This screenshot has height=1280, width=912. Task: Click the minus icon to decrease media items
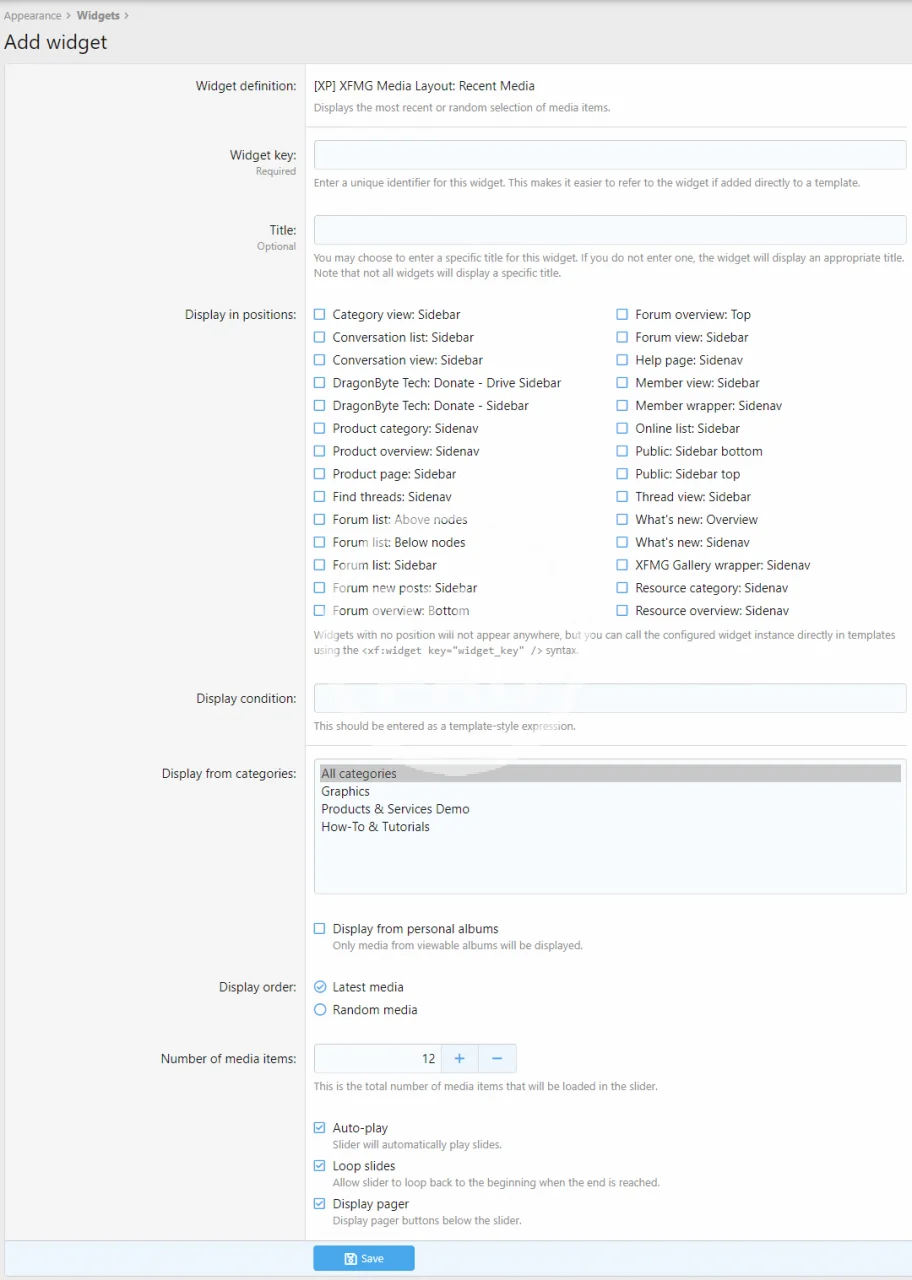(497, 1058)
